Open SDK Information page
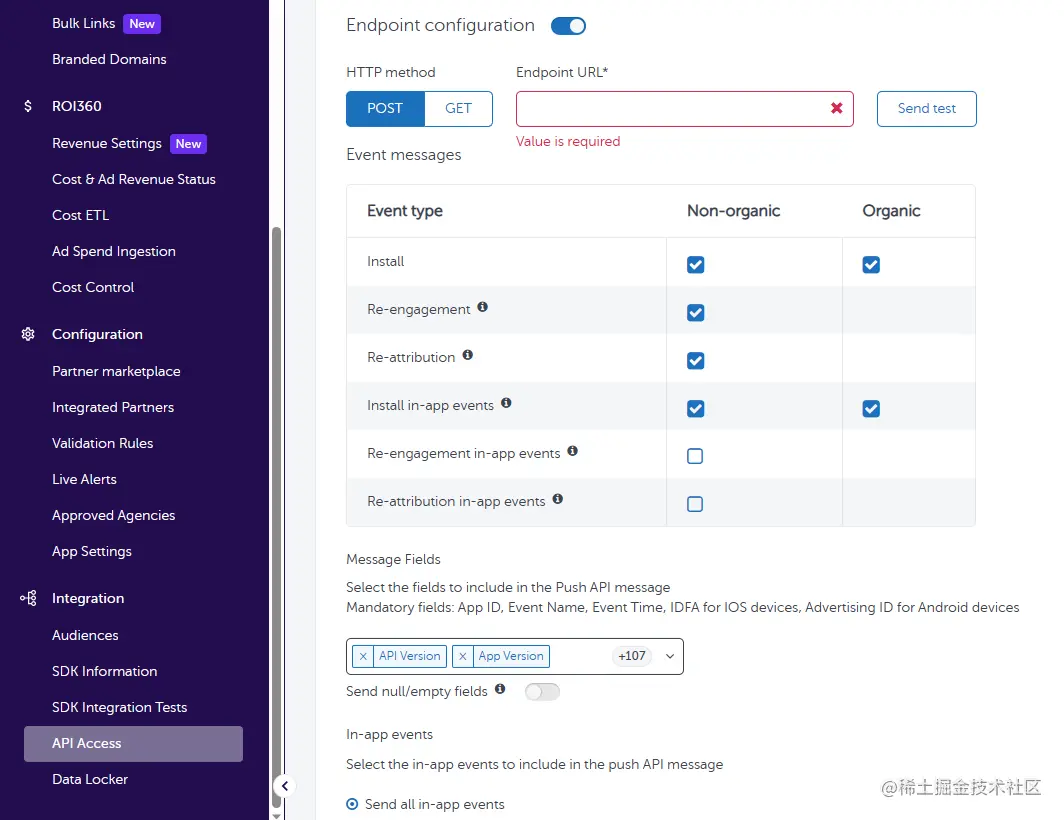The height and width of the screenshot is (820, 1064). (x=104, y=671)
